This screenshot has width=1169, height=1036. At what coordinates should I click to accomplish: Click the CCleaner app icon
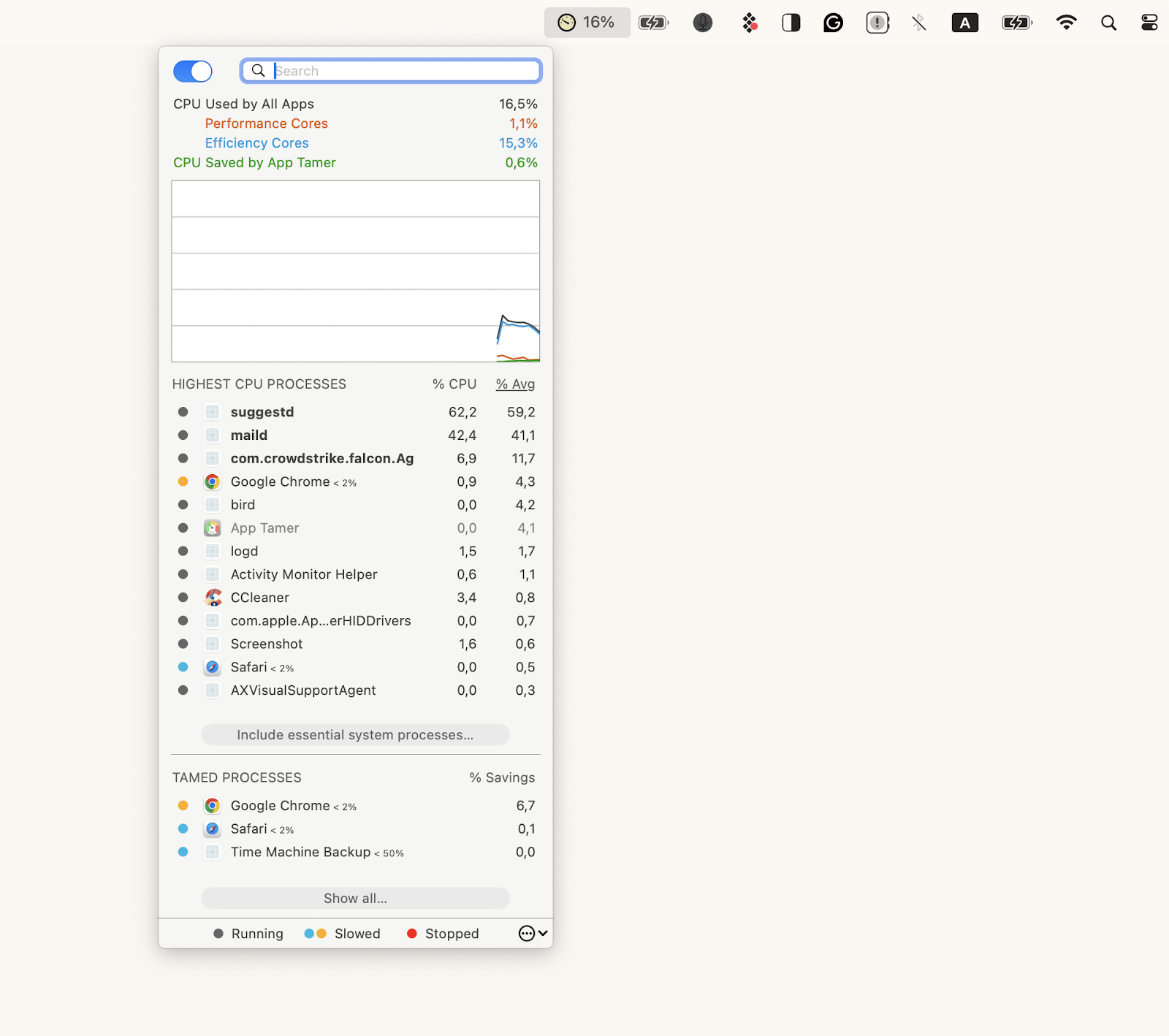coord(213,598)
